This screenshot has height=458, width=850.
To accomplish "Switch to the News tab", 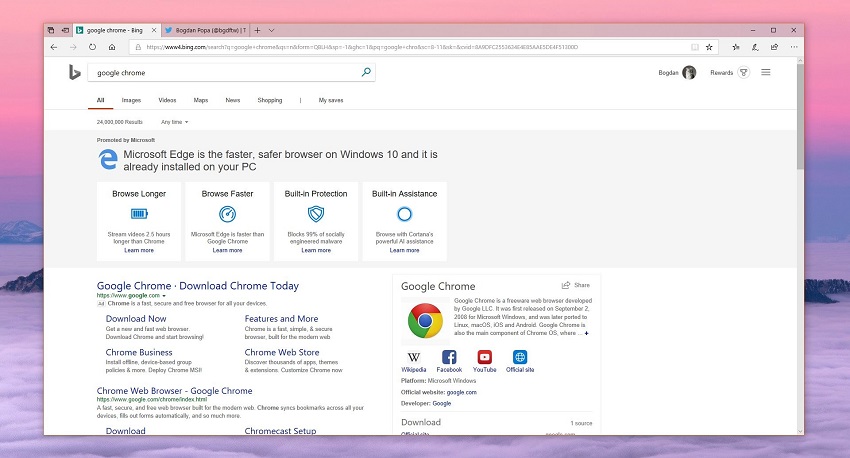I will 233,100.
